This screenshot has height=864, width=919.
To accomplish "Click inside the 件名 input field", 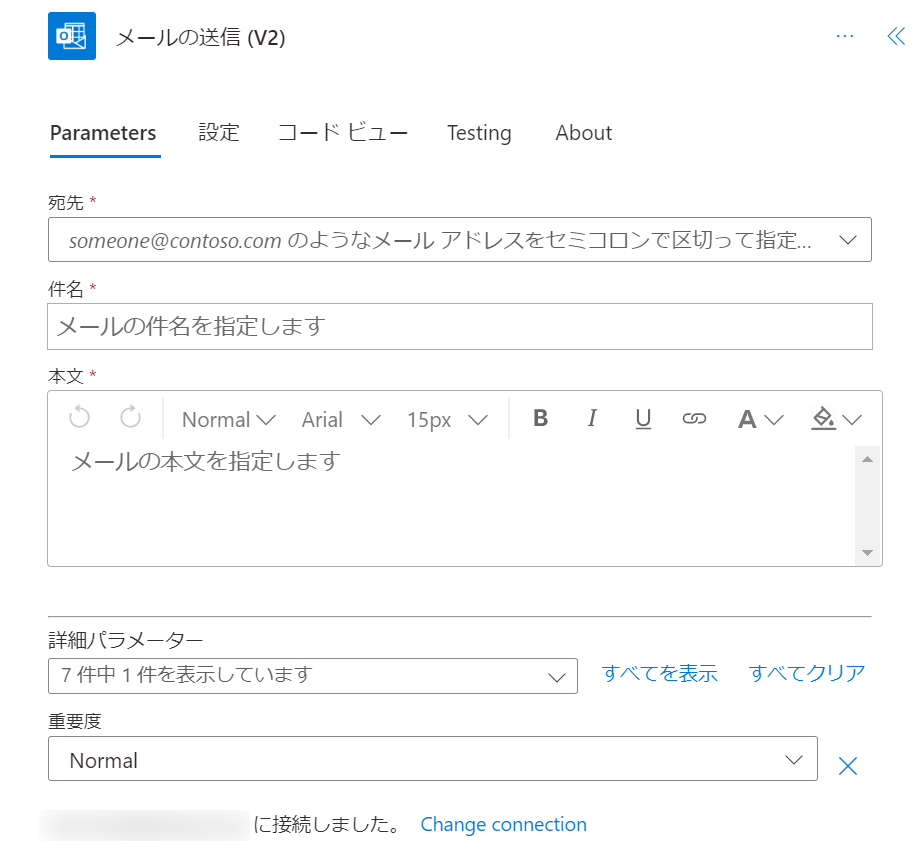I will point(460,326).
